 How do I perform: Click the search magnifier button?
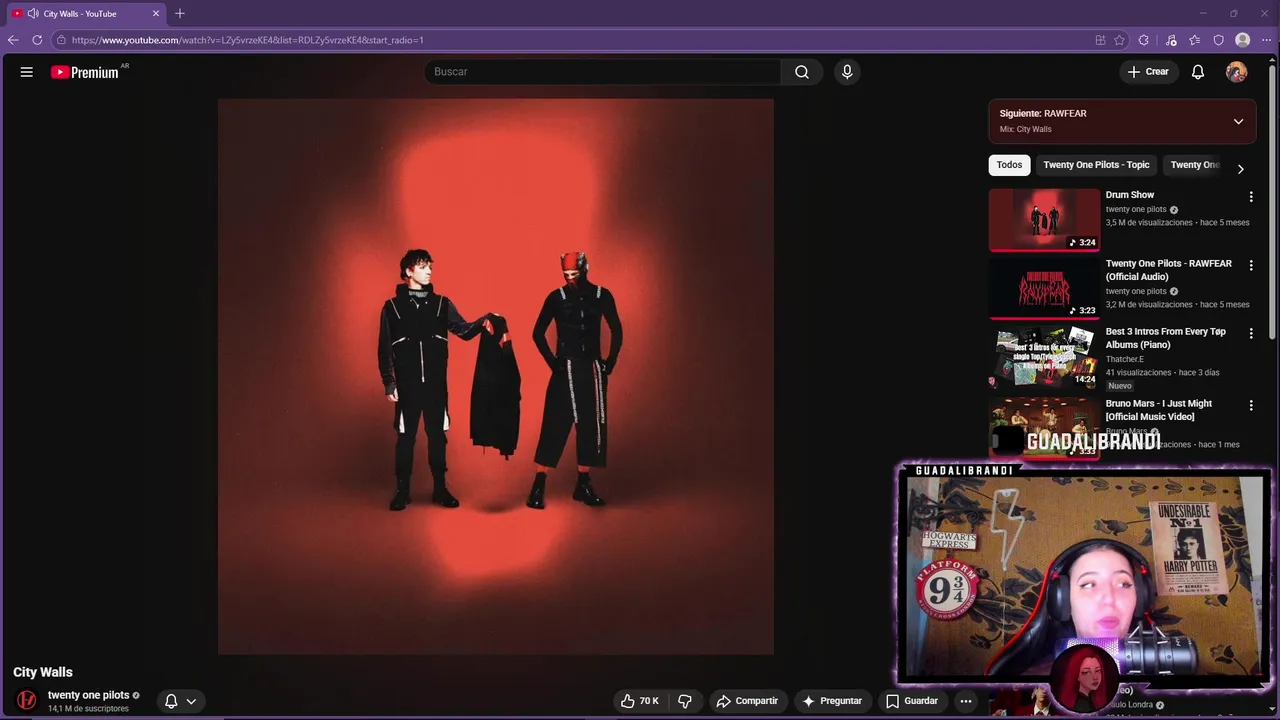[x=802, y=72]
